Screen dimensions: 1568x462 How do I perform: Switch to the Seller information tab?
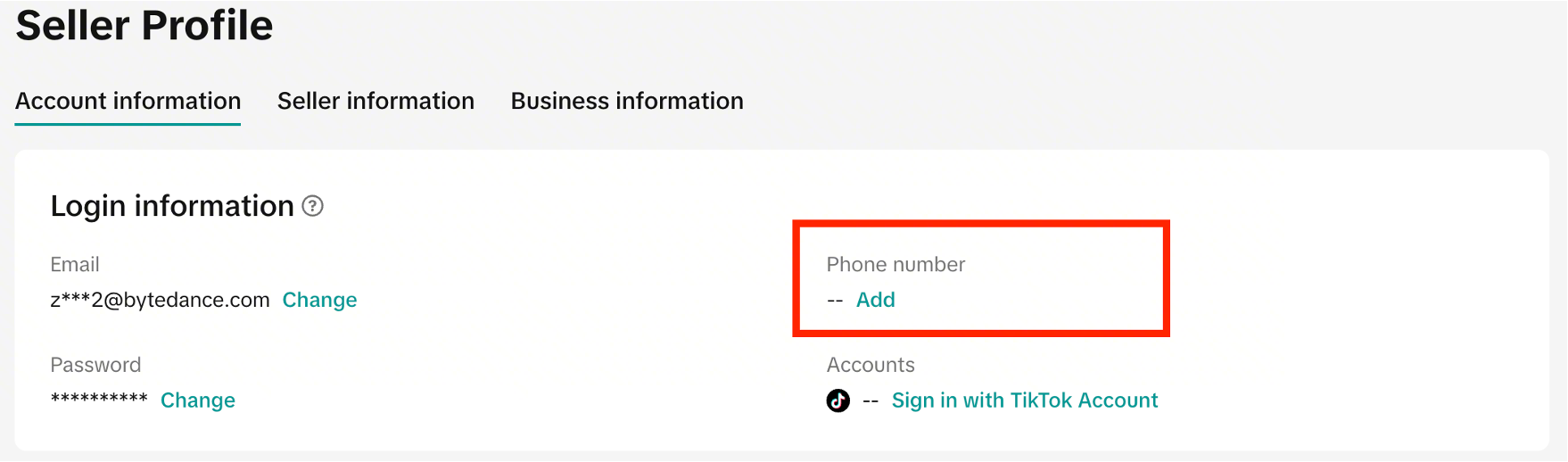coord(375,101)
